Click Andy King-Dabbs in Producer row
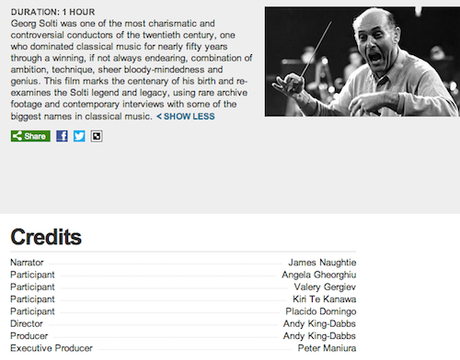This screenshot has width=460, height=360. (319, 336)
